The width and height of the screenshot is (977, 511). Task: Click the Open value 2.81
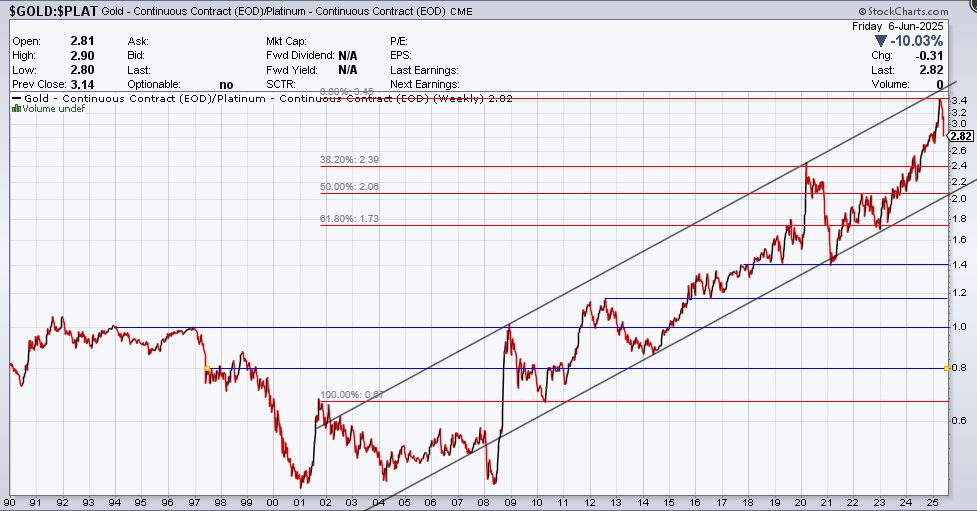click(x=82, y=41)
